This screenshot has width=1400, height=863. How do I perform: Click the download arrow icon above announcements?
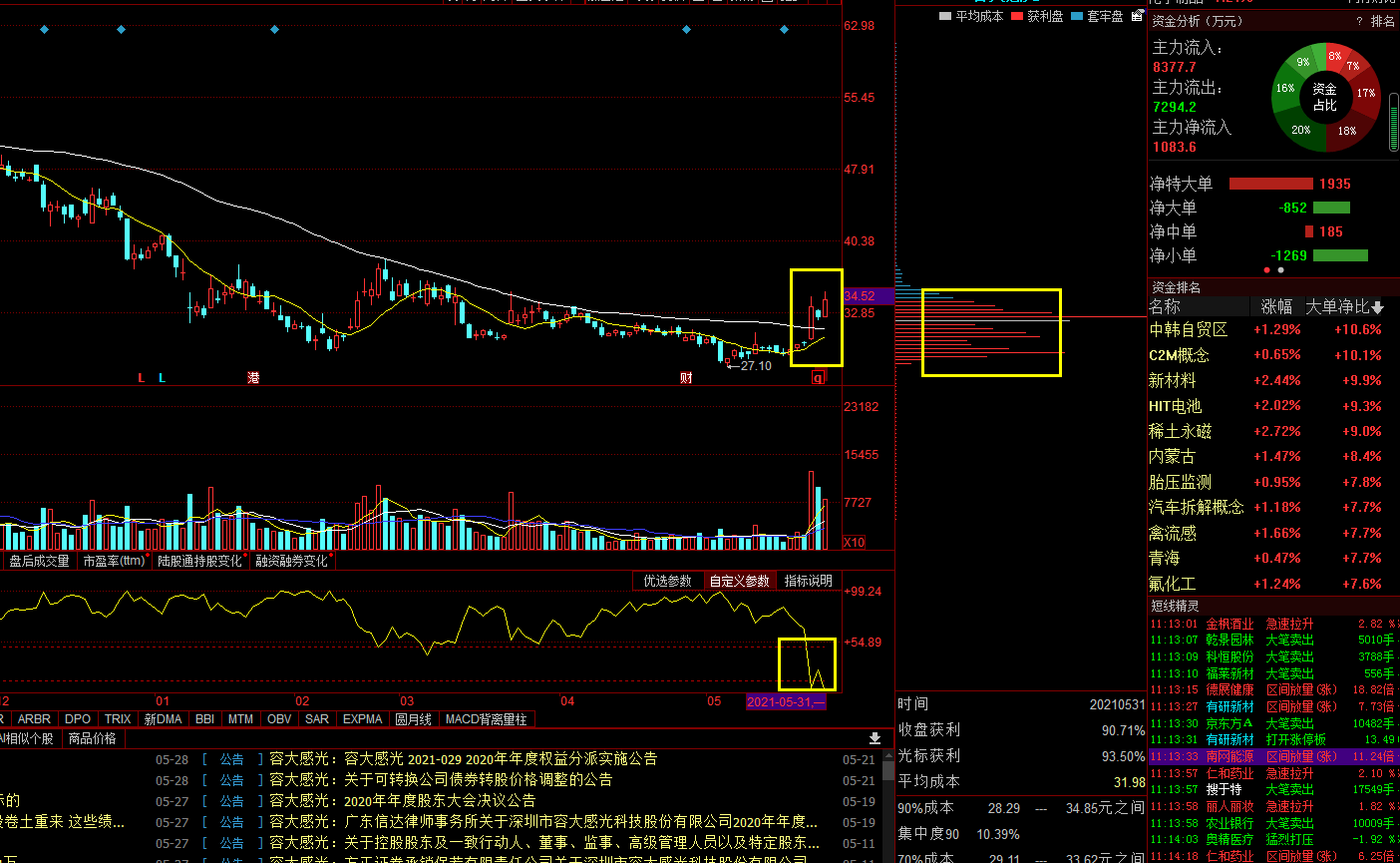875,738
